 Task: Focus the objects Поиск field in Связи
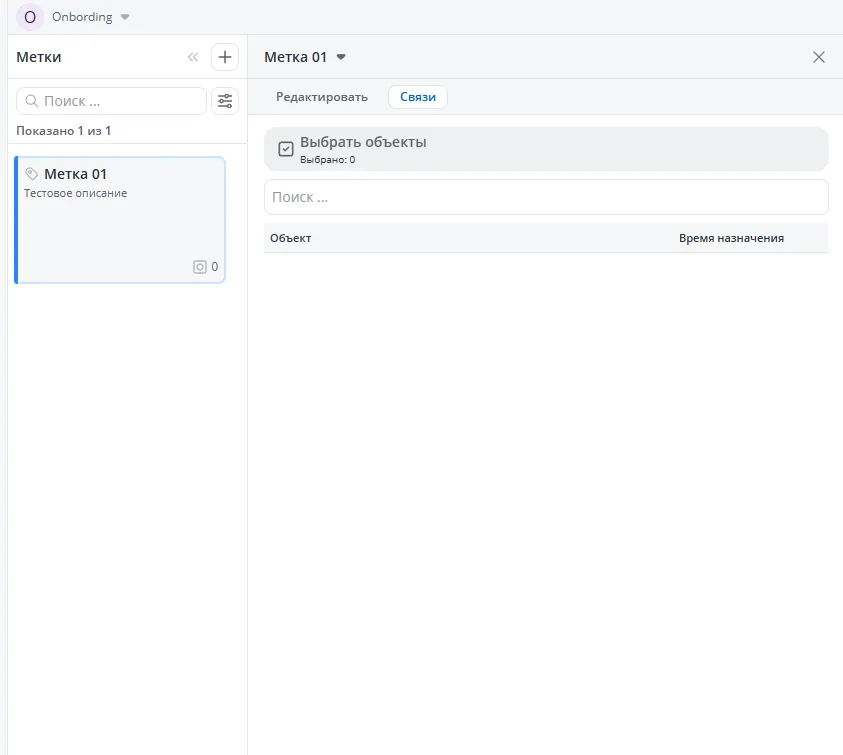[546, 197]
